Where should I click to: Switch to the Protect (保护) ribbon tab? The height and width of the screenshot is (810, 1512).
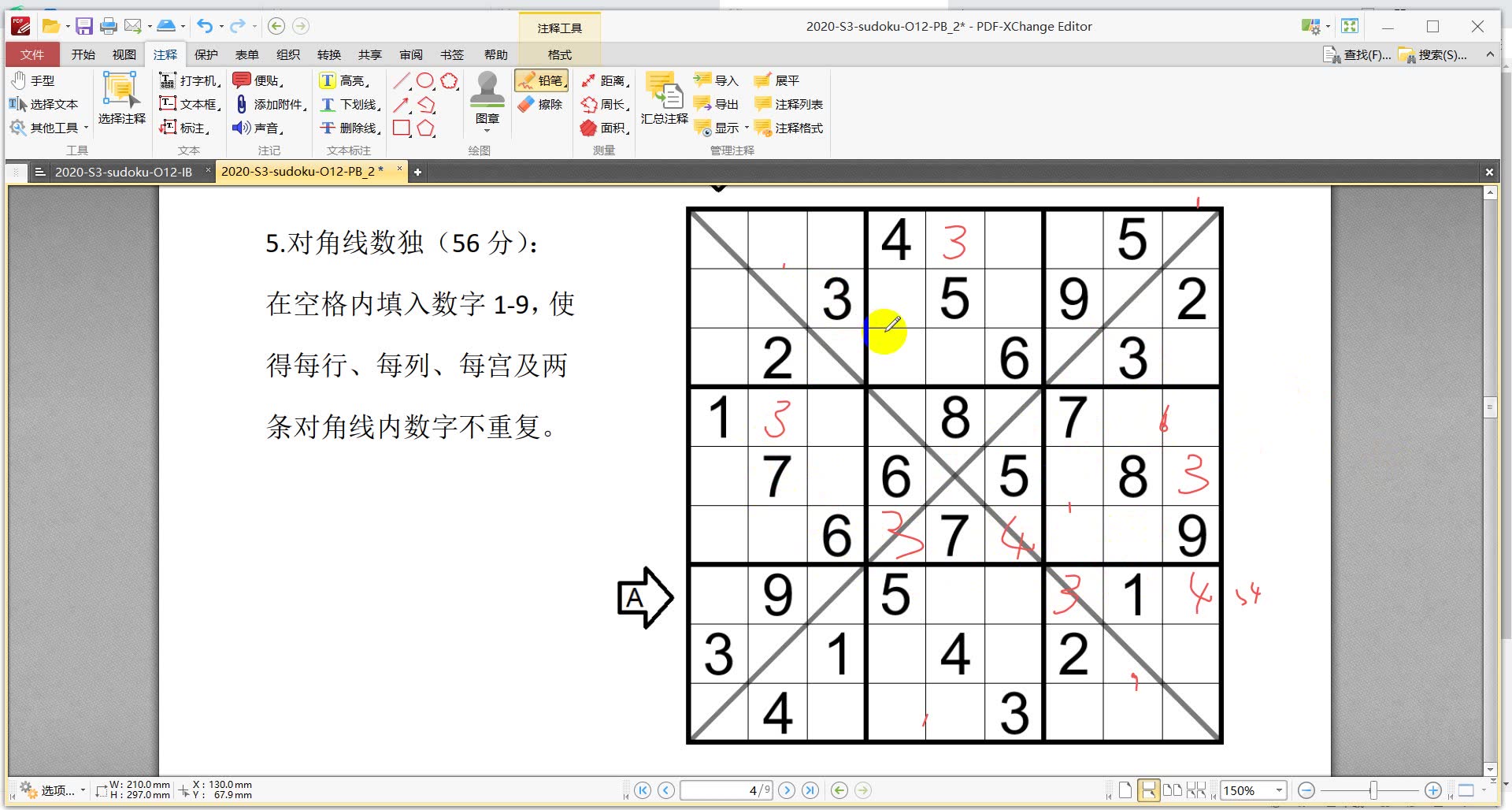(x=206, y=54)
